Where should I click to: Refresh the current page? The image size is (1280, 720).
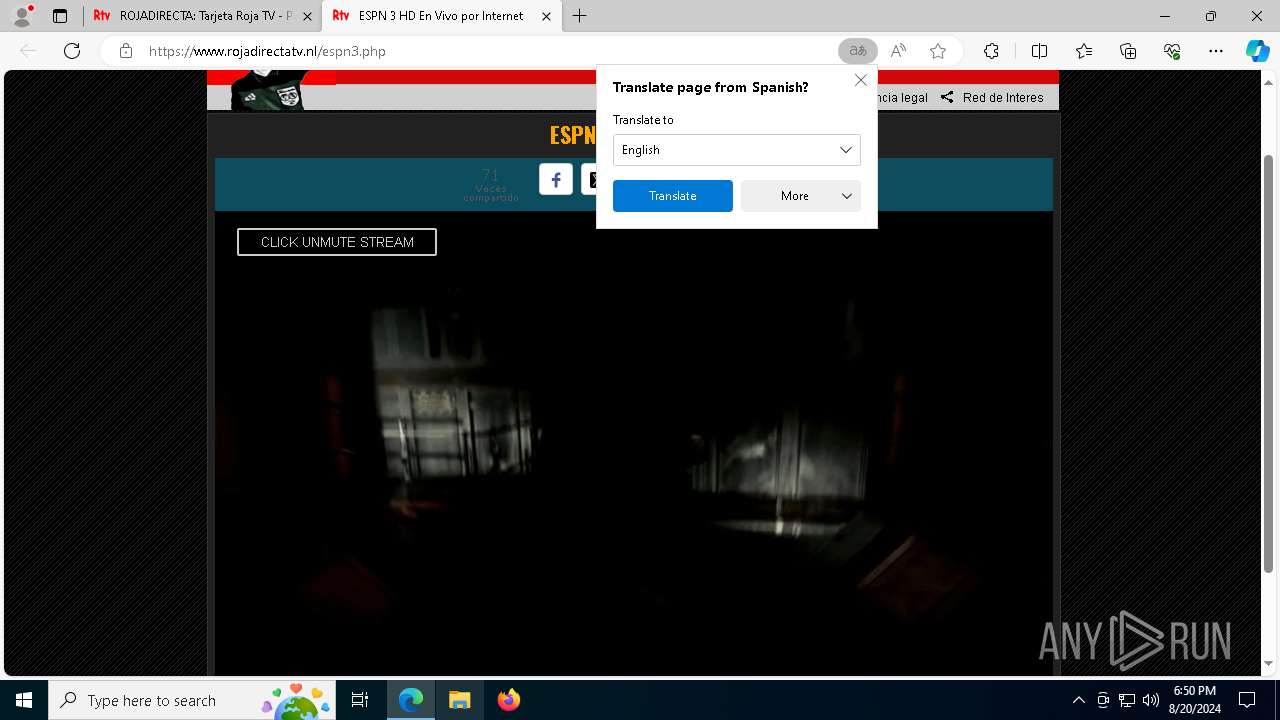tap(72, 51)
